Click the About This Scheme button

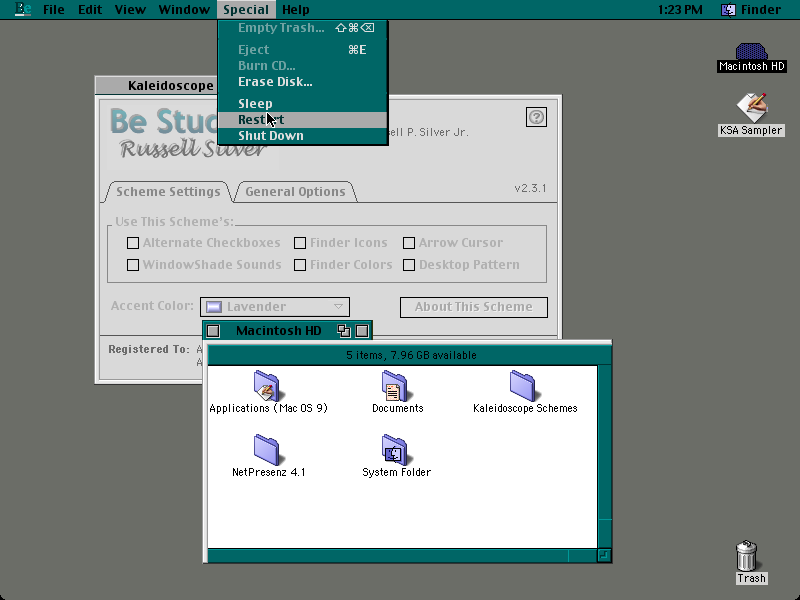(473, 307)
